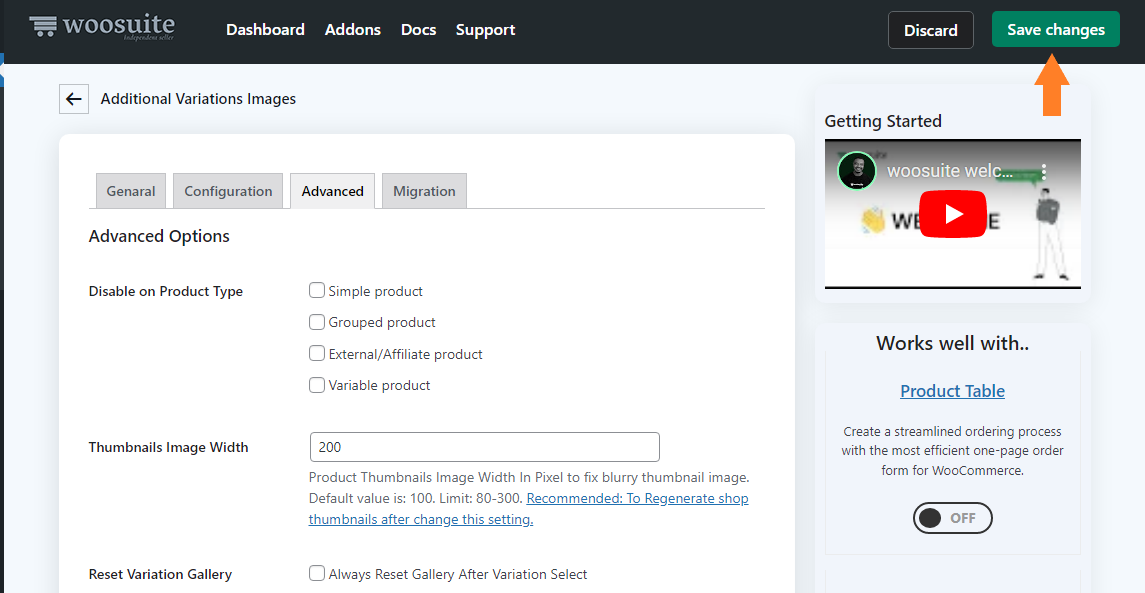This screenshot has height=593, width=1145.
Task: Open the Product Table link
Action: (x=952, y=391)
